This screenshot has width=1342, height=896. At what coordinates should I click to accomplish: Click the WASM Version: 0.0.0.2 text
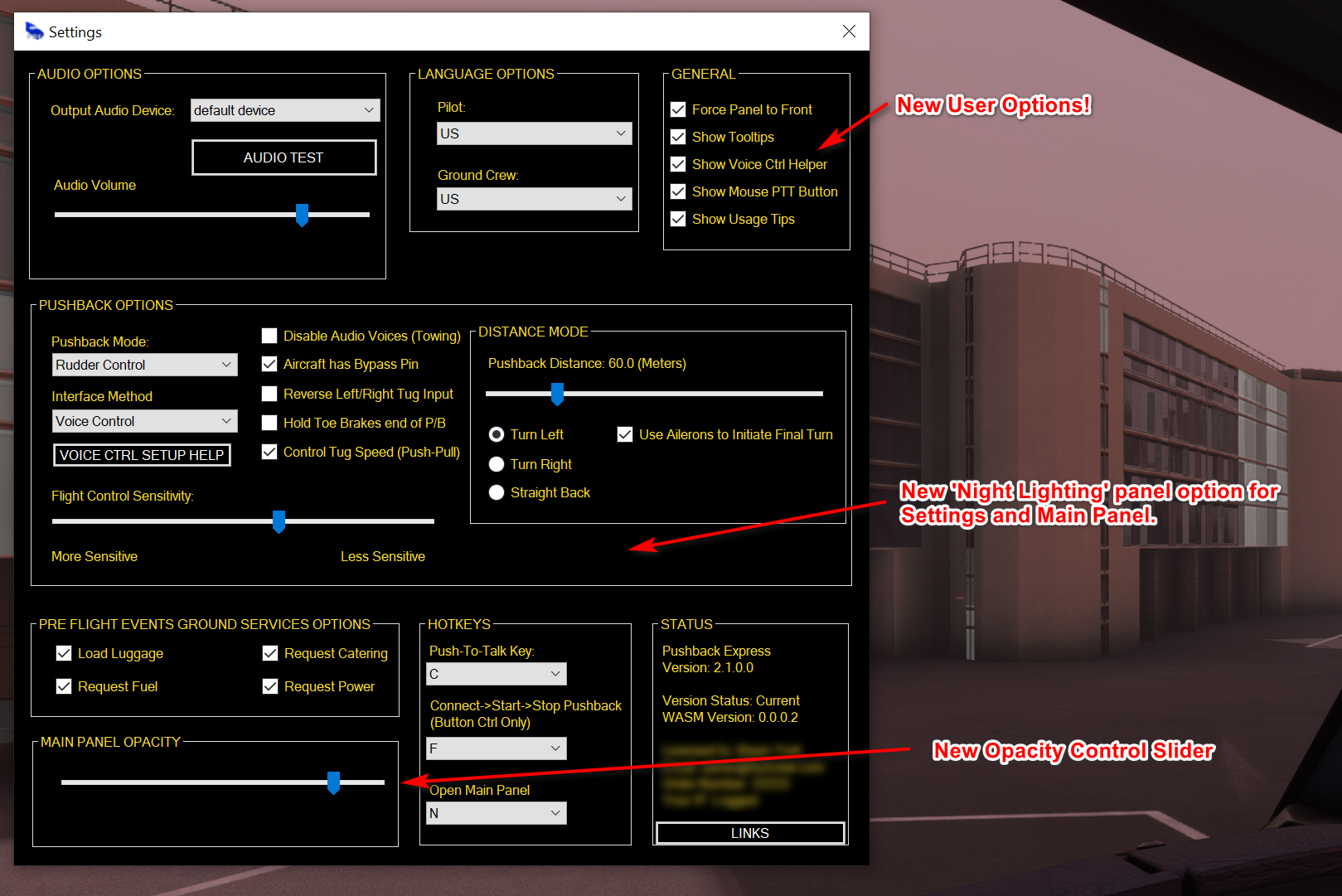pyautogui.click(x=730, y=717)
